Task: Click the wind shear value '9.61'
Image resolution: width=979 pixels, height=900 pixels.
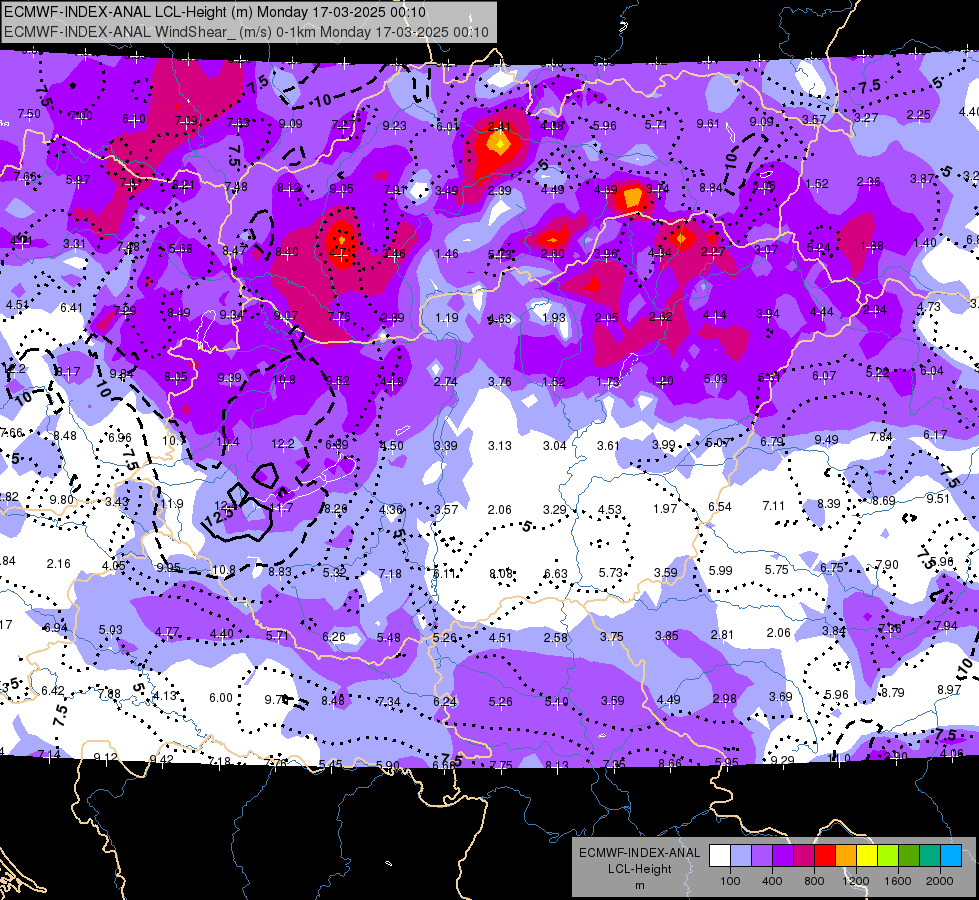Action: pos(708,124)
